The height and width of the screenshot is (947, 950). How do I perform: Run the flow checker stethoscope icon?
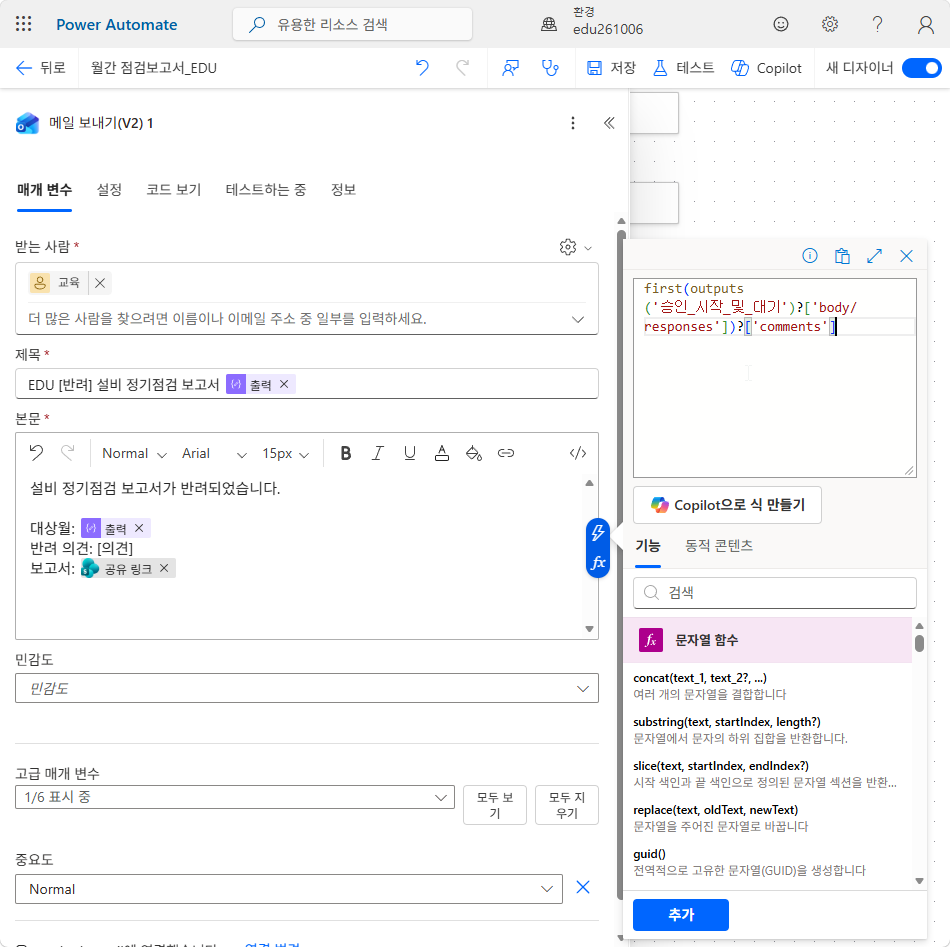point(550,68)
